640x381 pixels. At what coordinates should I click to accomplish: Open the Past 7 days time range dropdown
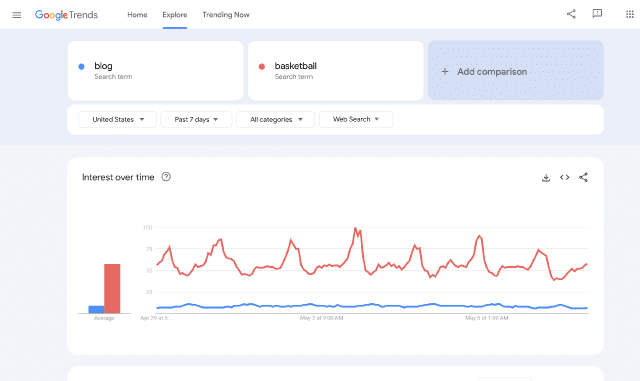coord(196,120)
